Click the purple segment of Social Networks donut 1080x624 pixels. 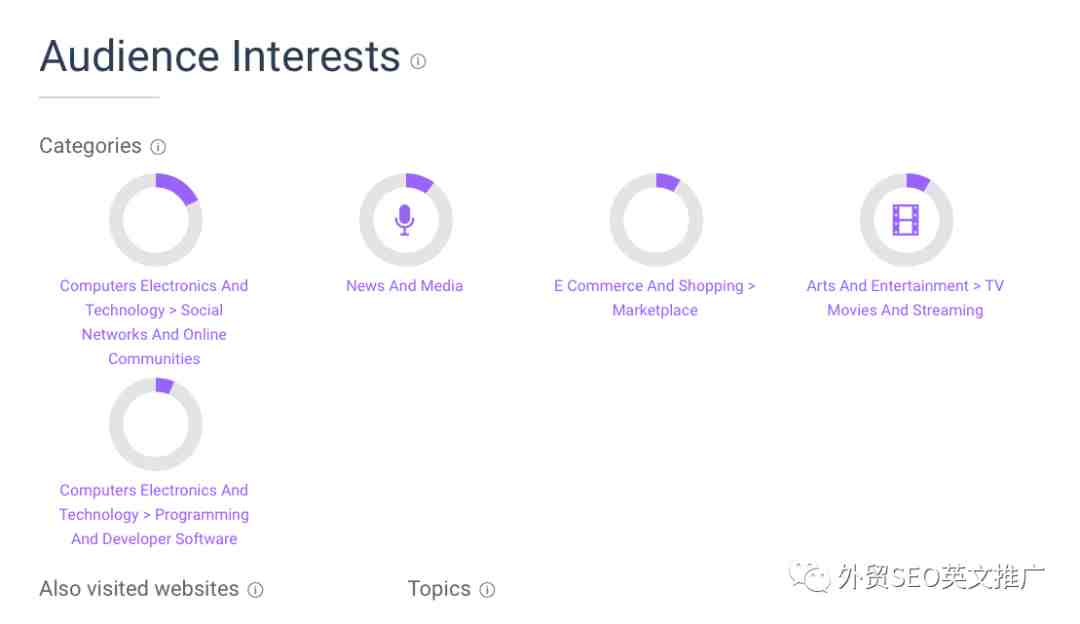(178, 187)
